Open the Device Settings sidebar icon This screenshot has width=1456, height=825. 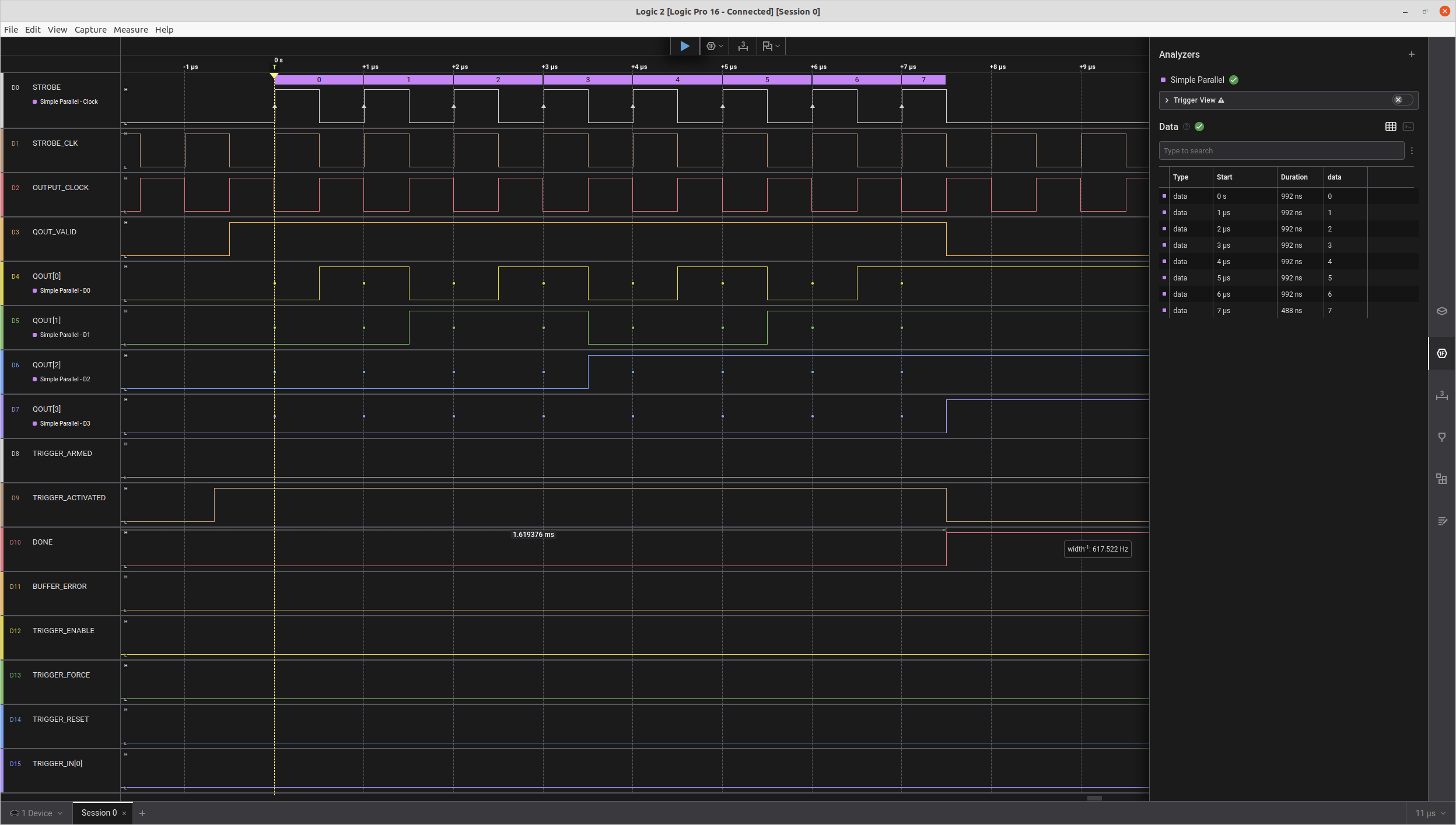coord(1441,311)
